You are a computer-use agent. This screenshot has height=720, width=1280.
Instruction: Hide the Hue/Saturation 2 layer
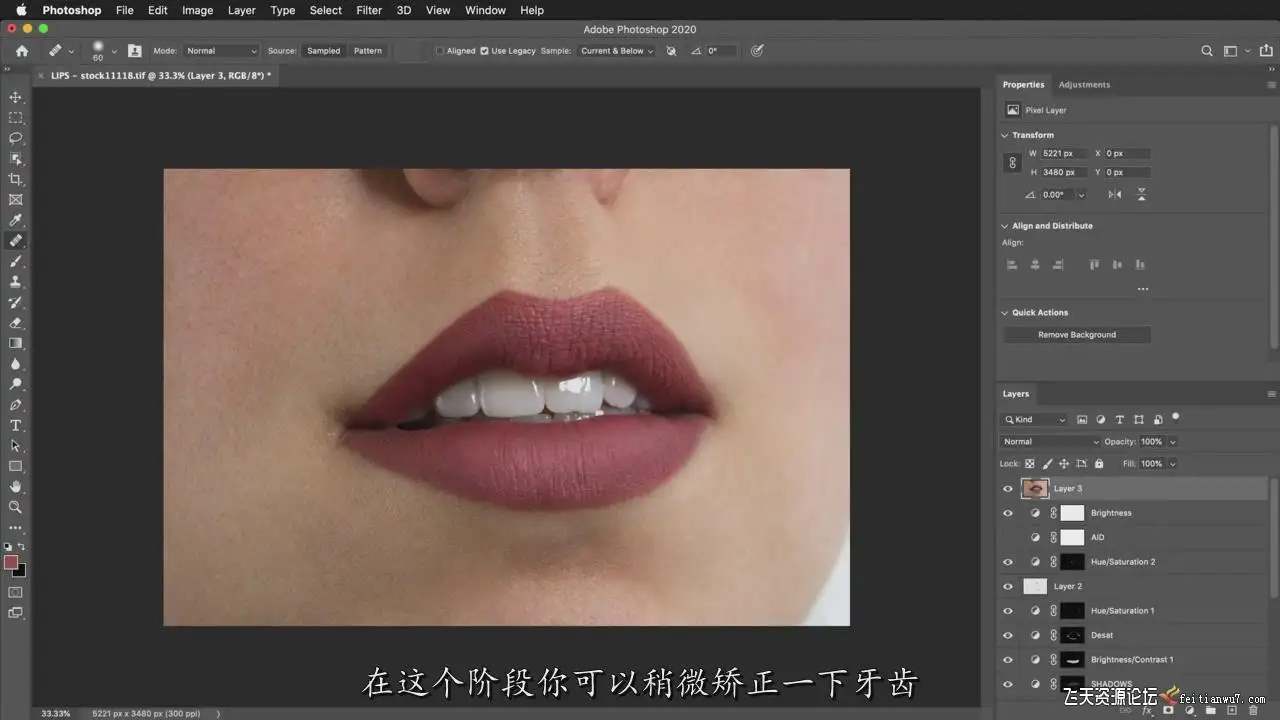[1008, 562]
